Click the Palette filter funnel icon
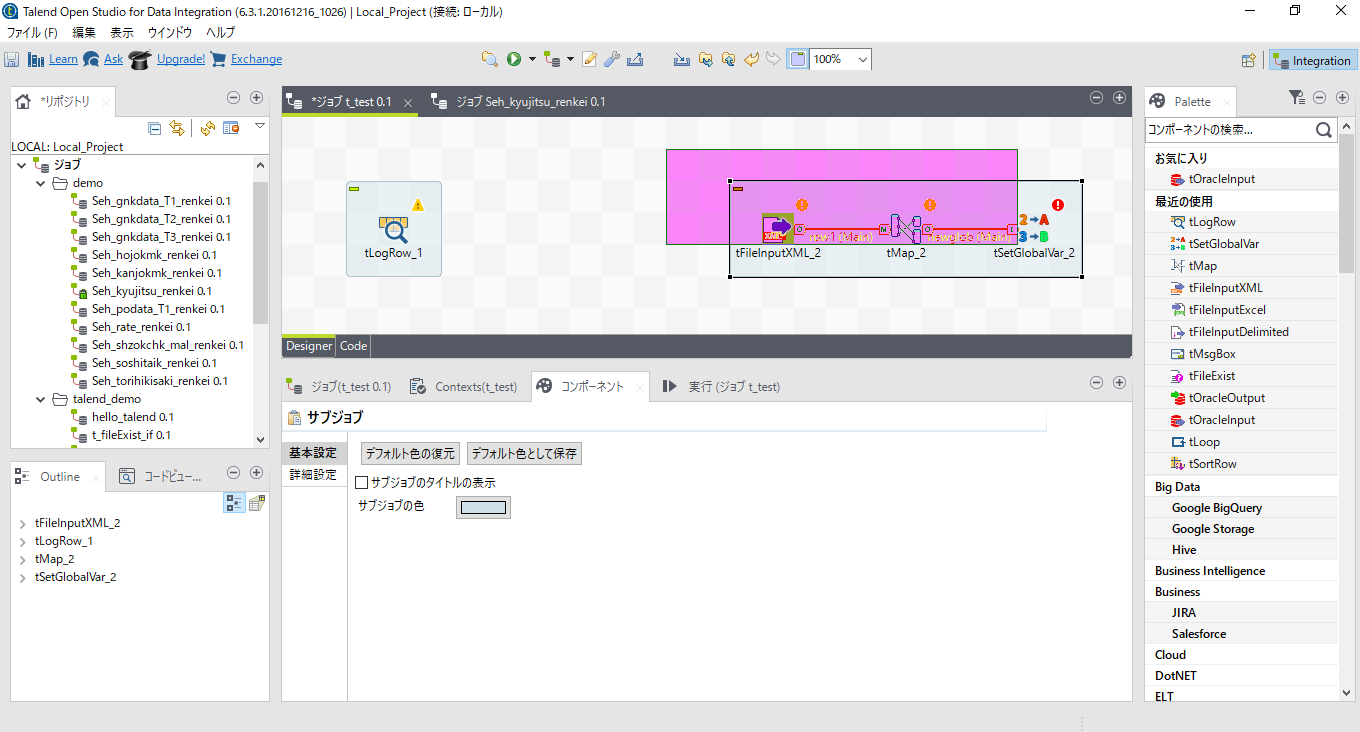 [x=1296, y=98]
